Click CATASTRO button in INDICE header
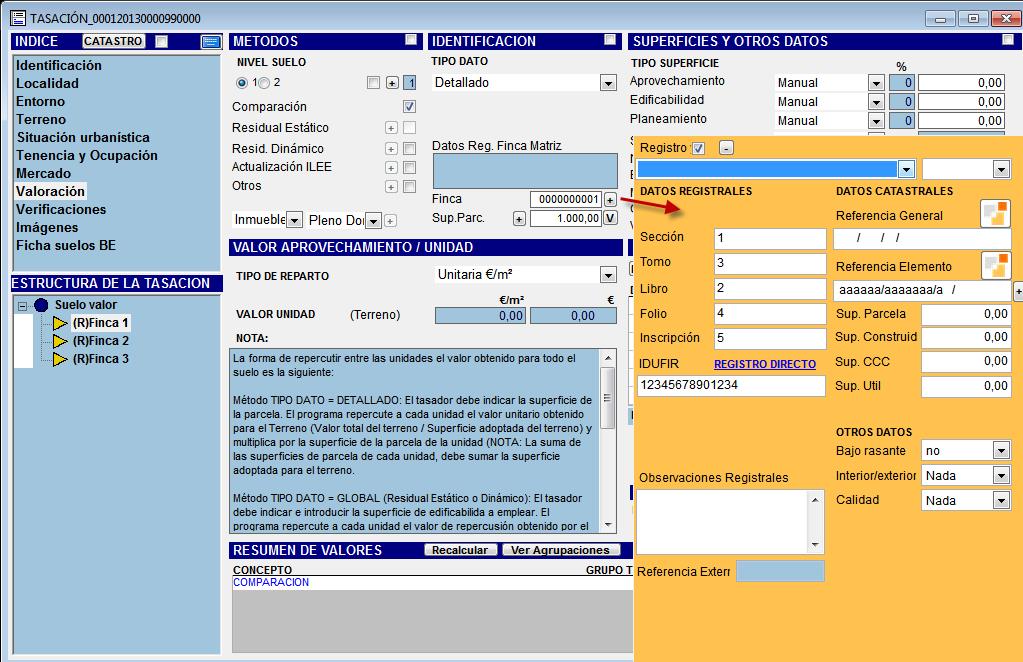Image resolution: width=1023 pixels, height=662 pixels. [x=113, y=41]
